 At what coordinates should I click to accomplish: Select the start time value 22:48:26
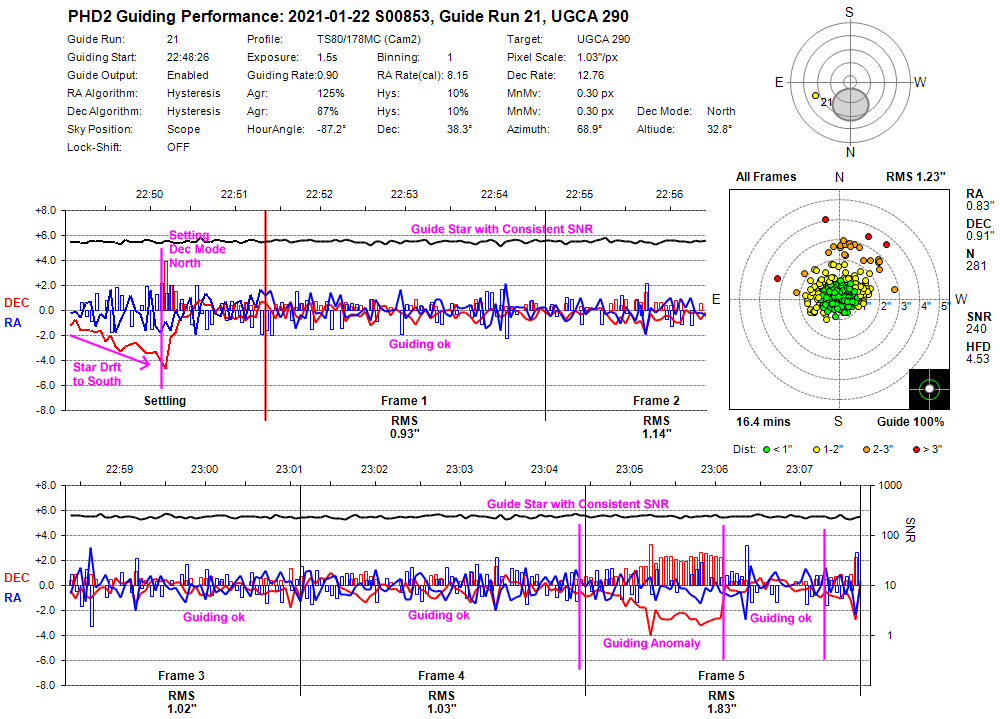tap(188, 57)
